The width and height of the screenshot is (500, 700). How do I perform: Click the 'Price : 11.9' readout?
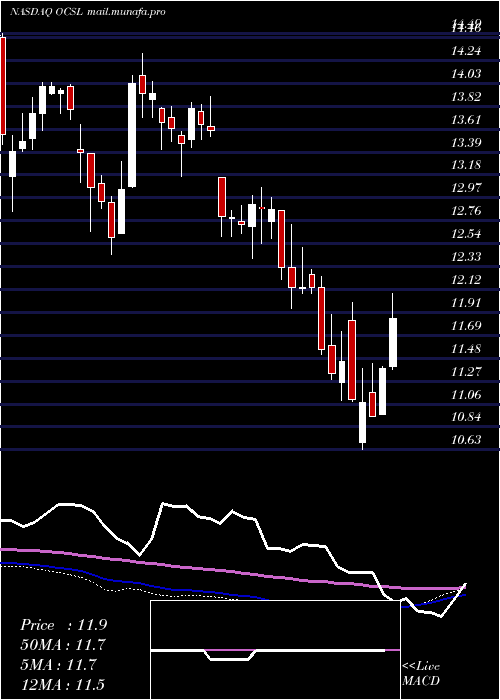[x=63, y=625]
